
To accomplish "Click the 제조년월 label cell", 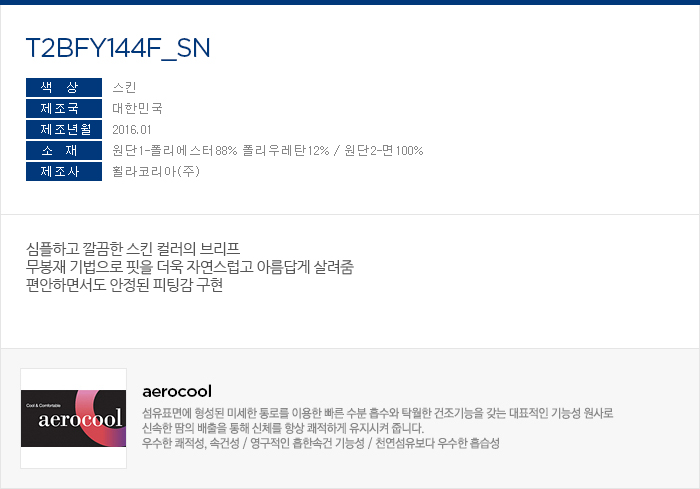I will pos(64,129).
